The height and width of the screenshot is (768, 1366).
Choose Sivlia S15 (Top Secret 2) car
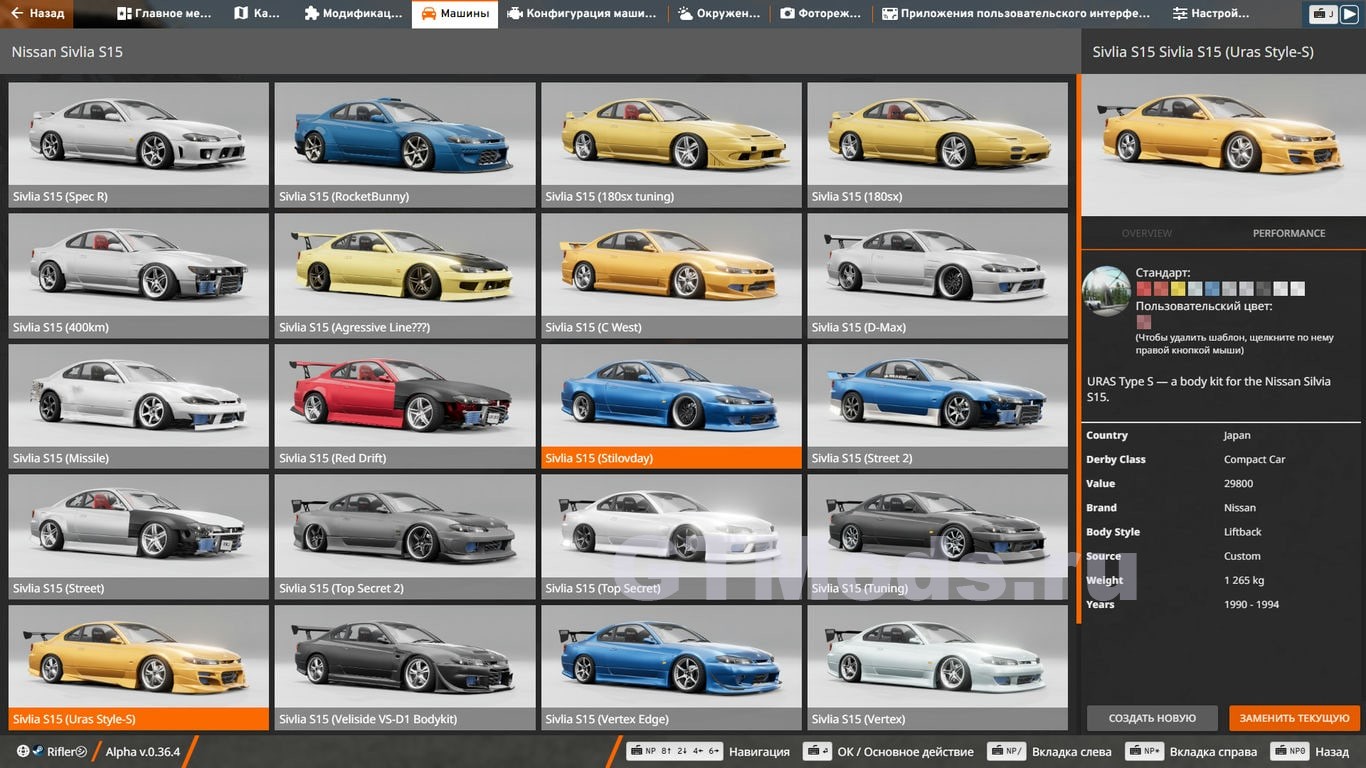click(x=405, y=536)
